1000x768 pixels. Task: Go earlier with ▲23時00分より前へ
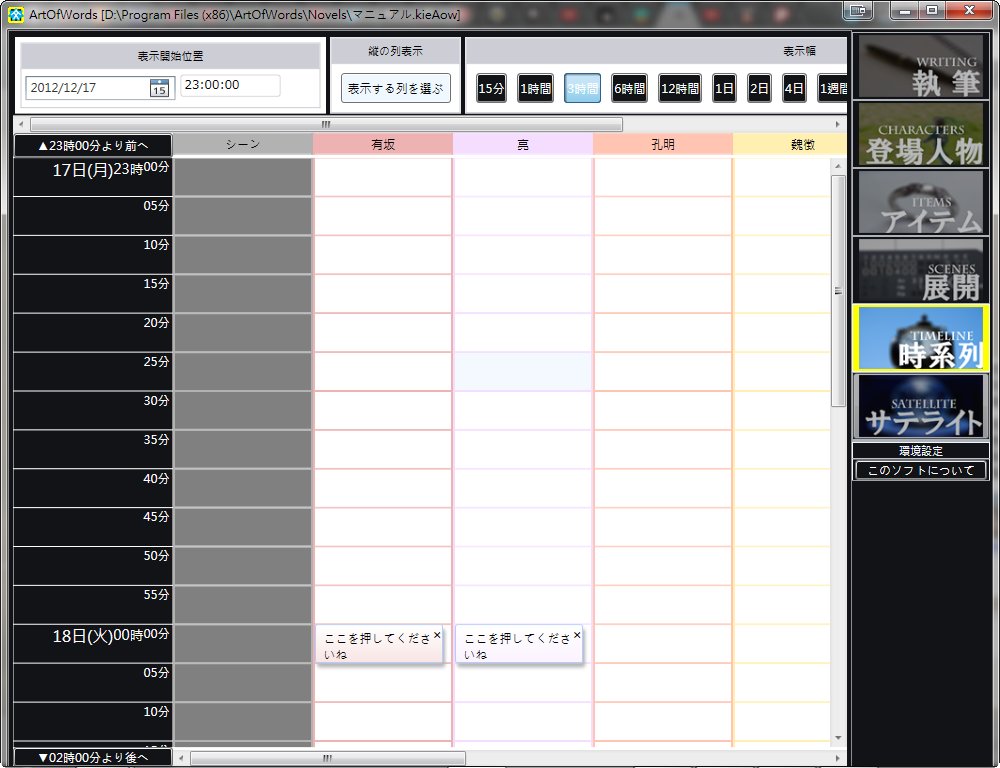[93, 145]
